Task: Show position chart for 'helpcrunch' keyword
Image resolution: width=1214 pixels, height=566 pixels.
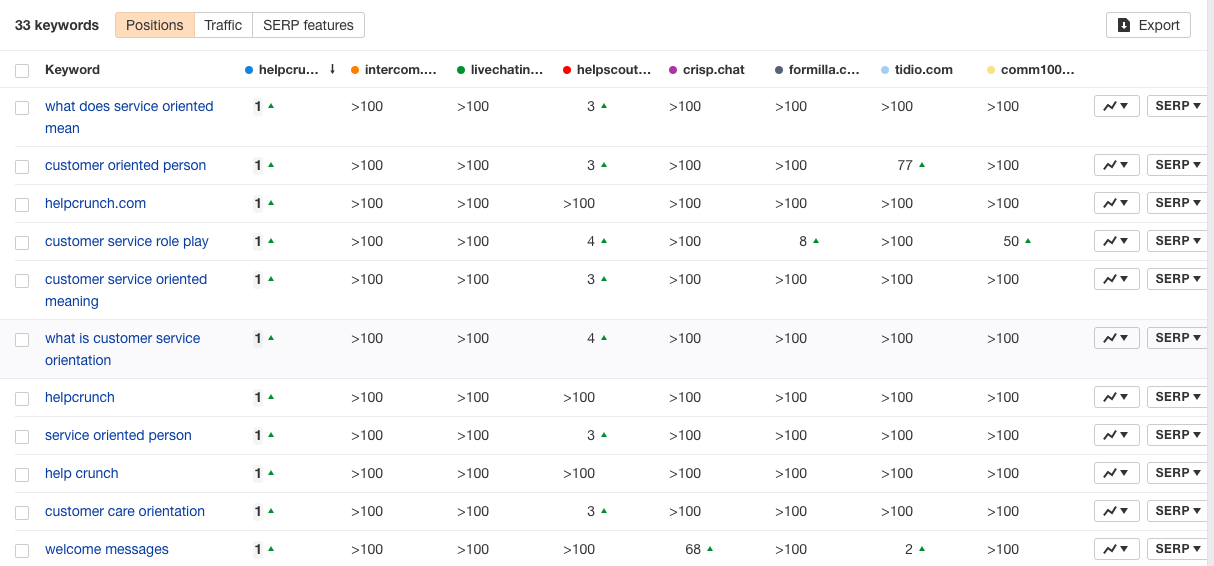Action: (1116, 397)
